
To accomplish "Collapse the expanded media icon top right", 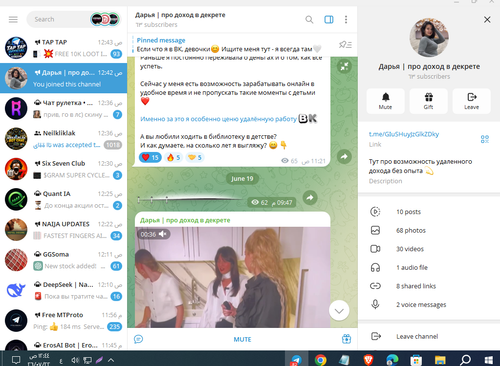I will pyautogui.click(x=344, y=66).
